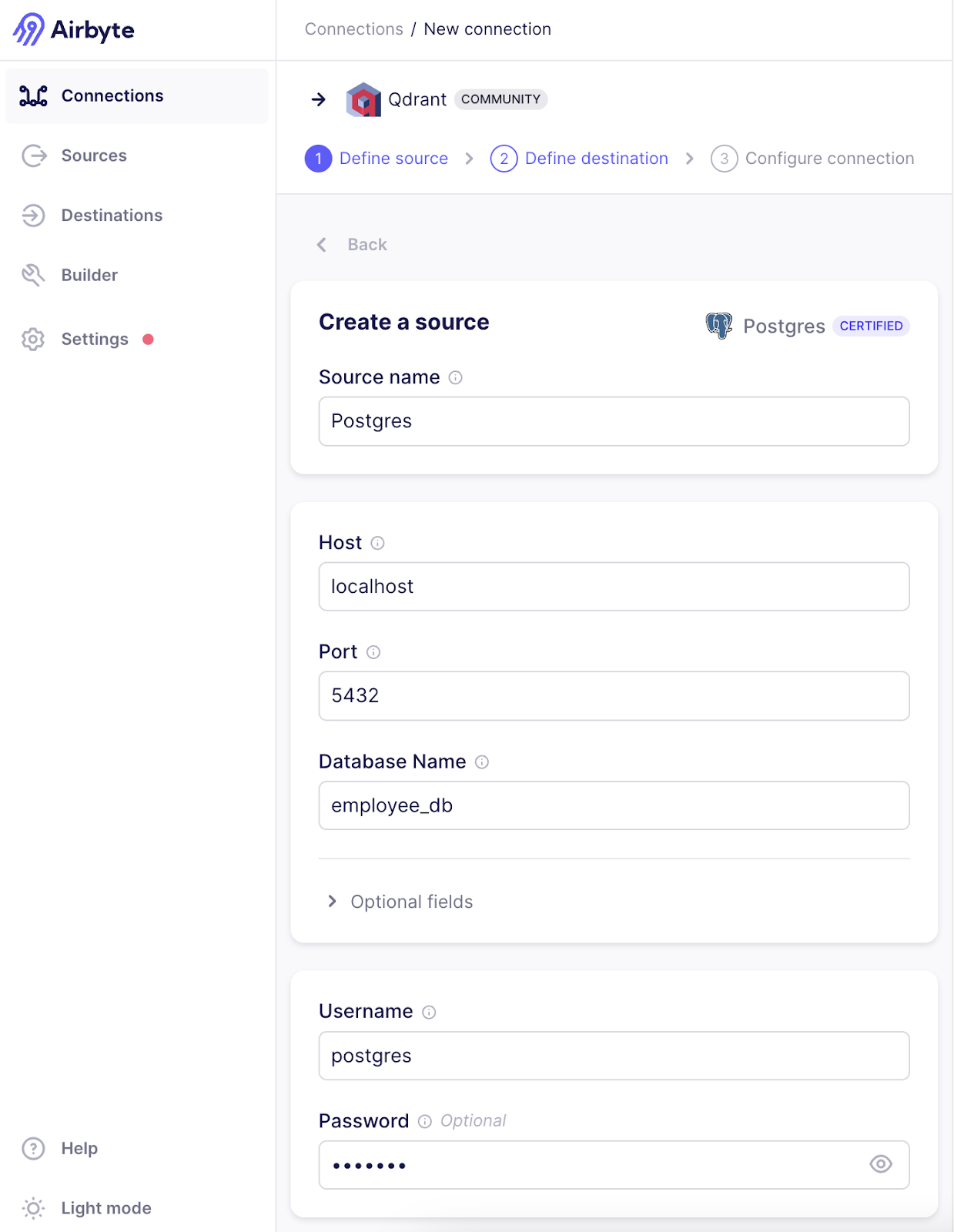This screenshot has width=954, height=1232.
Task: Click the step 1 circle
Action: [x=319, y=159]
